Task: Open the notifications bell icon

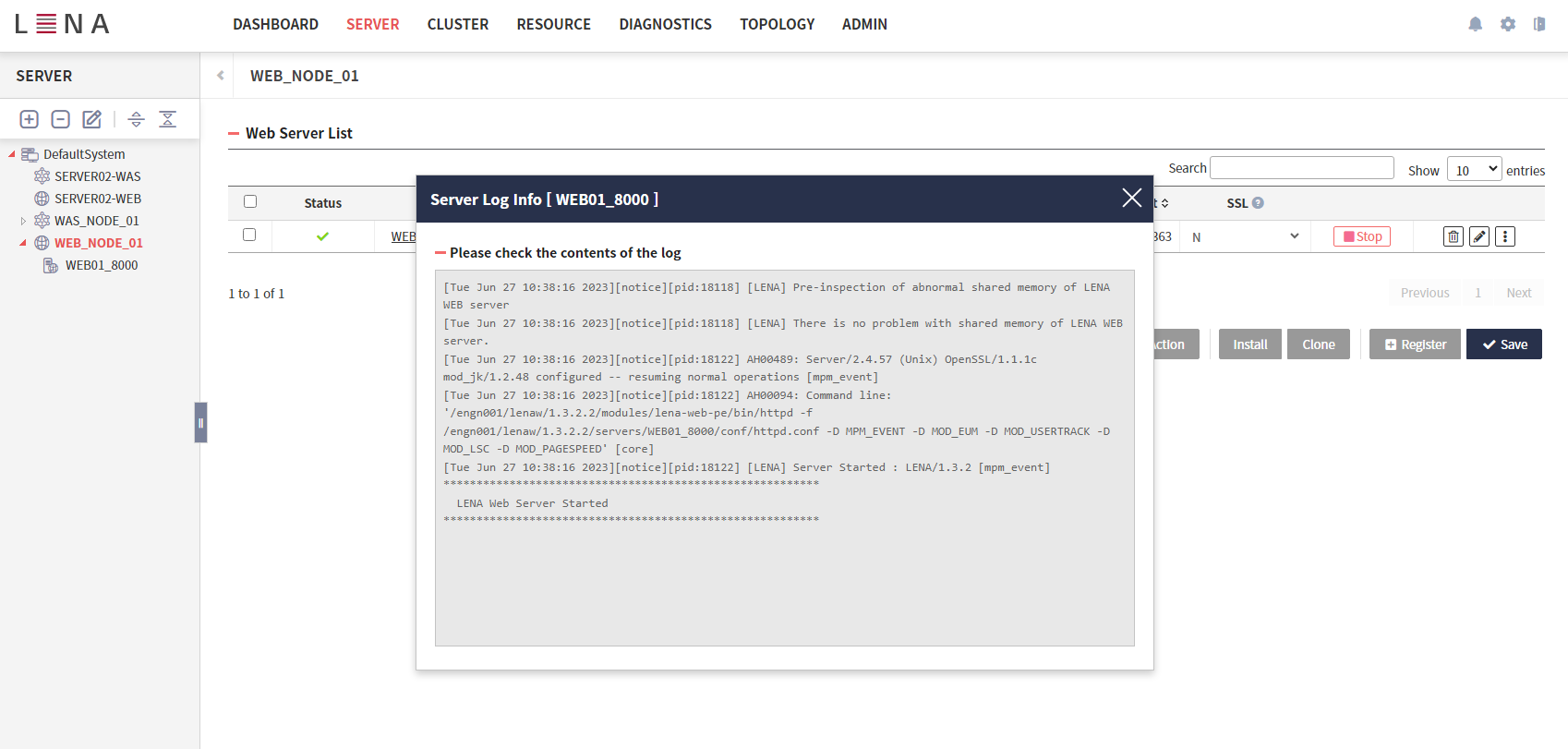Action: point(1476,24)
